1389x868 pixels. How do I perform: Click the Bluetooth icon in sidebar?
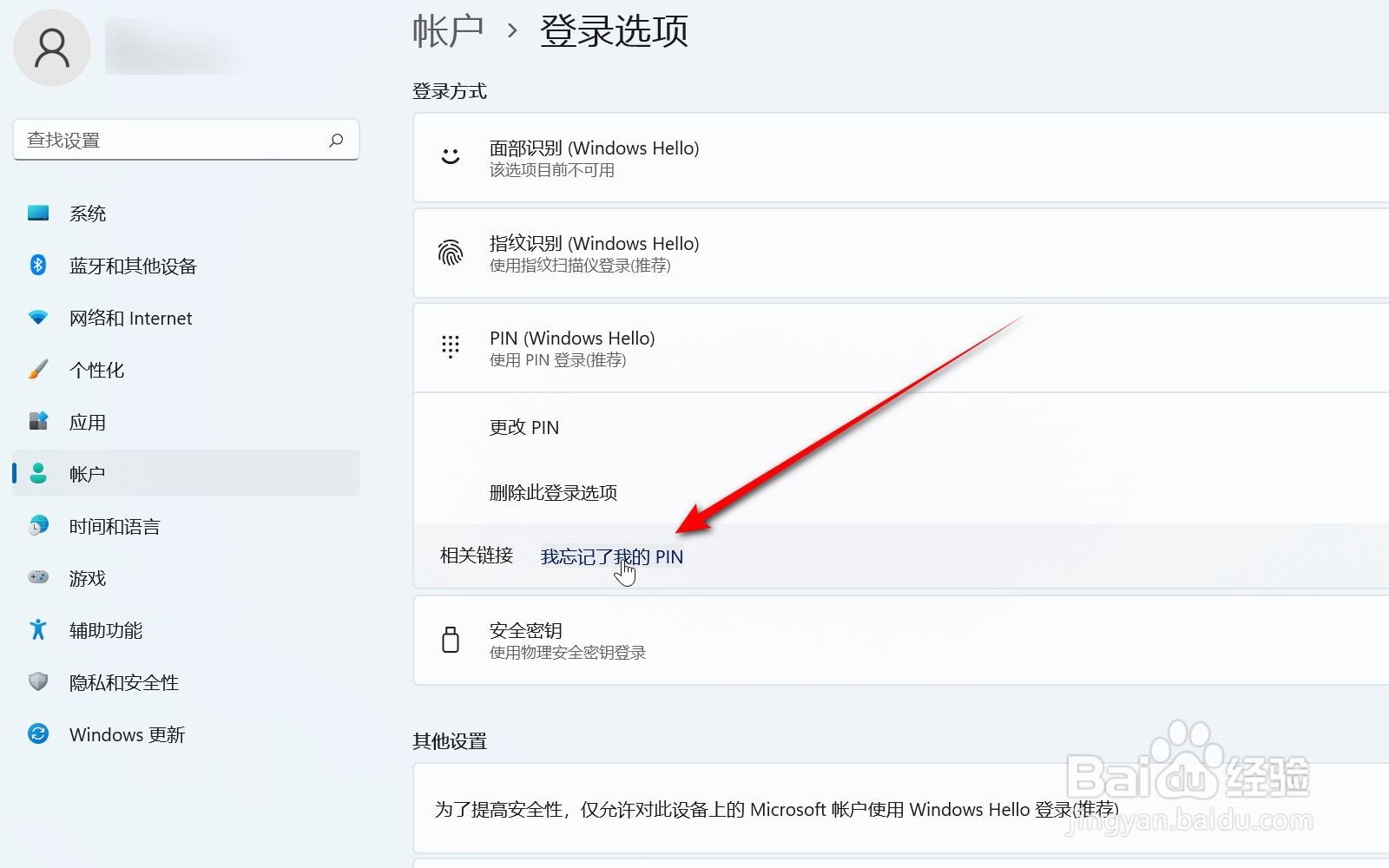coord(38,266)
